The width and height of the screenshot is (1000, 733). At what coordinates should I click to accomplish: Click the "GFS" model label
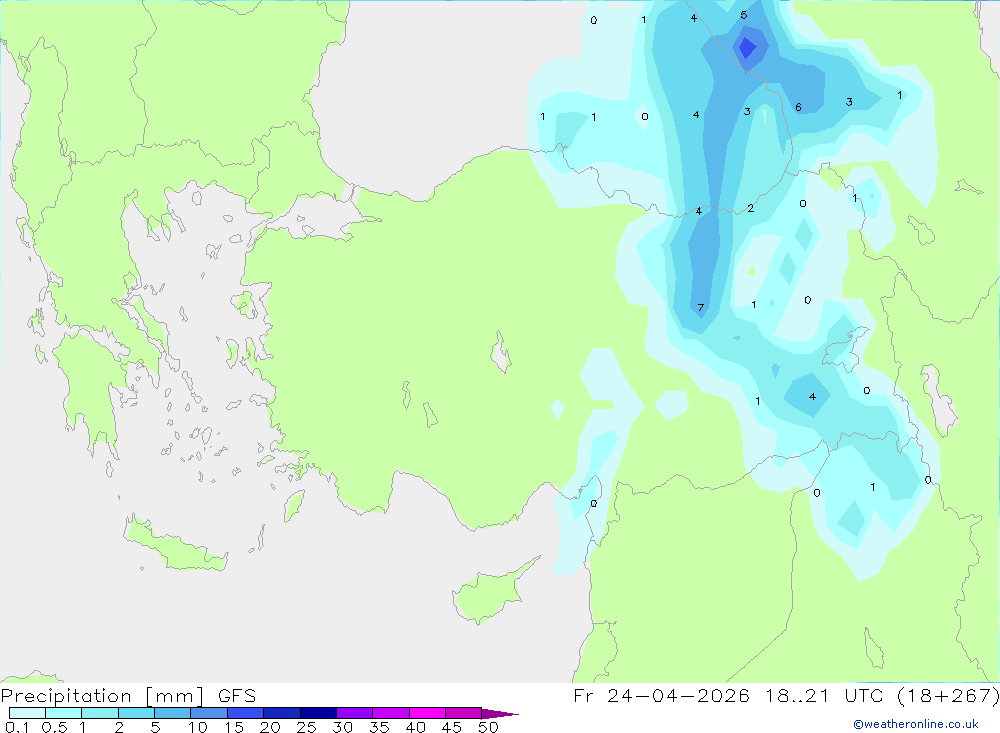pos(237,695)
